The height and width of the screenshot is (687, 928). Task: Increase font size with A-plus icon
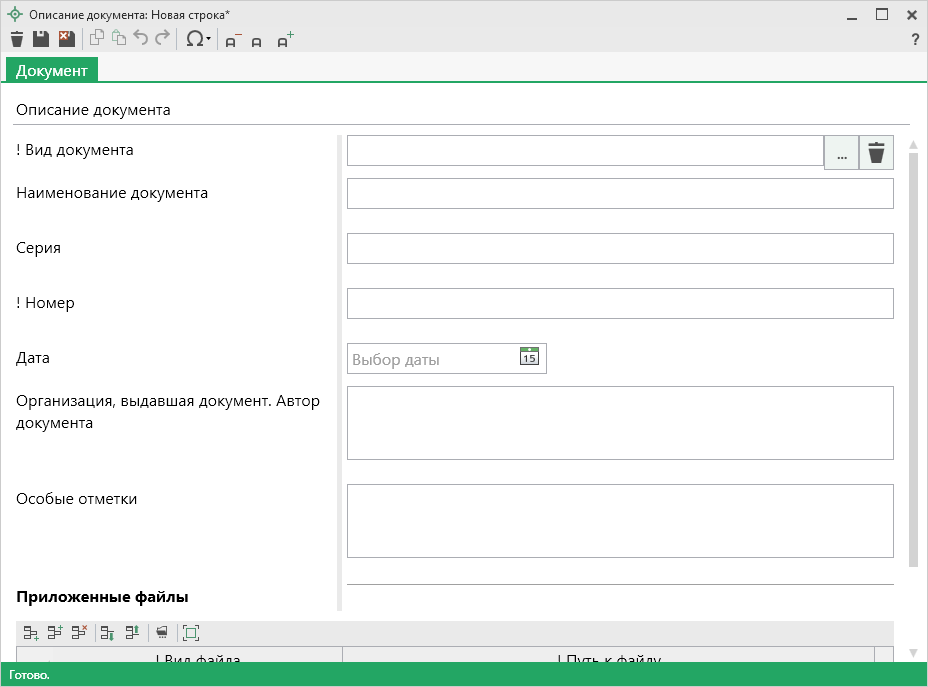pos(285,41)
